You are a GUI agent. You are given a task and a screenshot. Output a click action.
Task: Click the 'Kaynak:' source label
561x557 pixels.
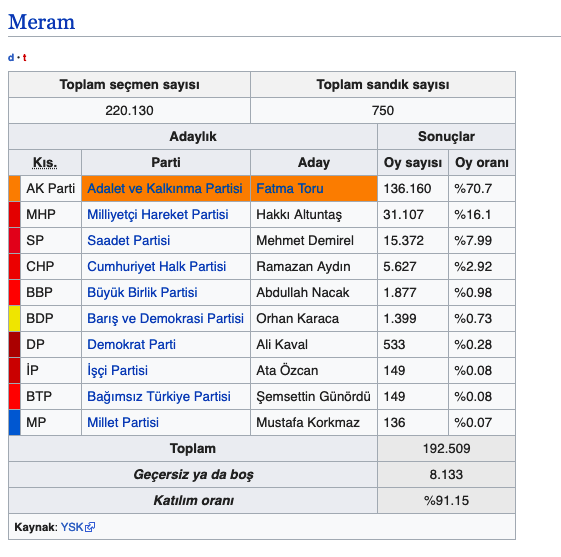[36, 527]
